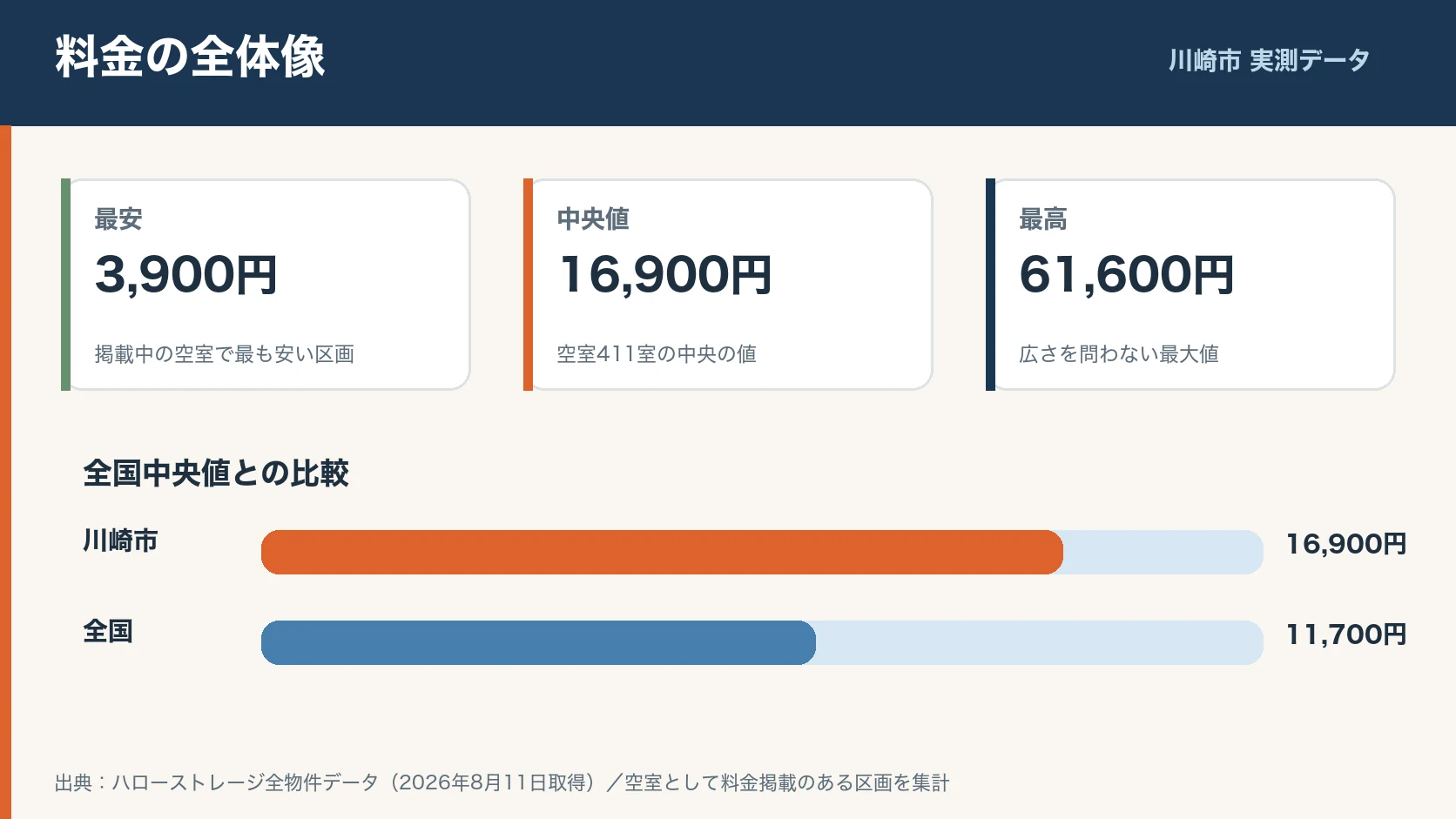The image size is (1456, 819).
Task: Select the 3,900円 lowest price value
Action: pos(185,274)
